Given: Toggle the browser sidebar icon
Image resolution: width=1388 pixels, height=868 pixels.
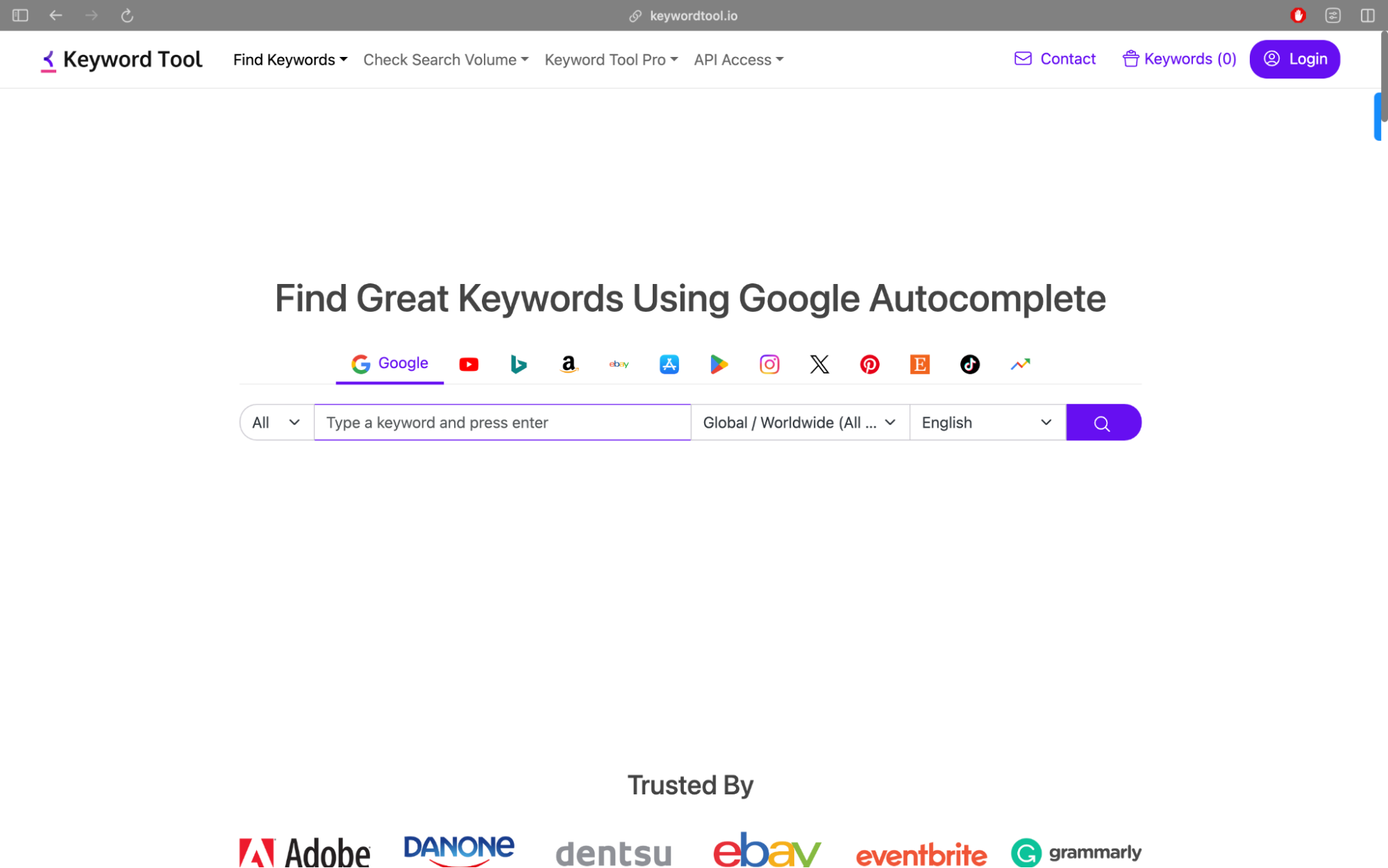Looking at the screenshot, I should pos(20,15).
